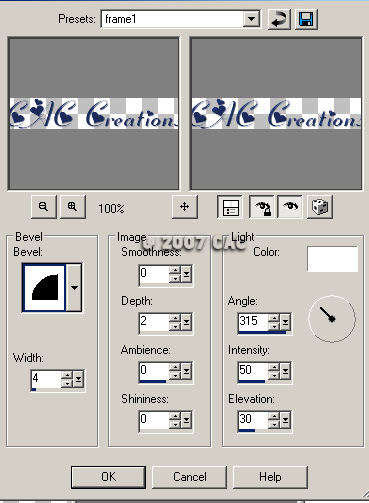
Task: Randomize parameters with the dice icon
Action: pos(320,207)
